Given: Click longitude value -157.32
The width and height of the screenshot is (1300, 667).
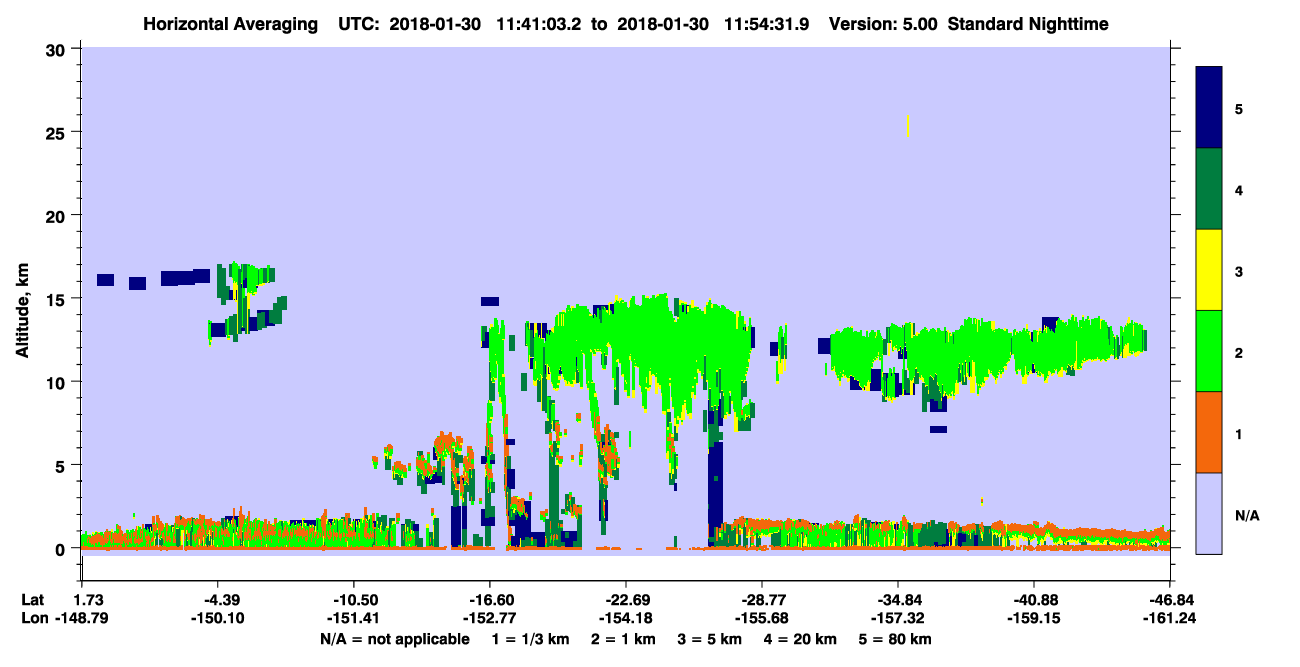Looking at the screenshot, I should click(x=898, y=618).
